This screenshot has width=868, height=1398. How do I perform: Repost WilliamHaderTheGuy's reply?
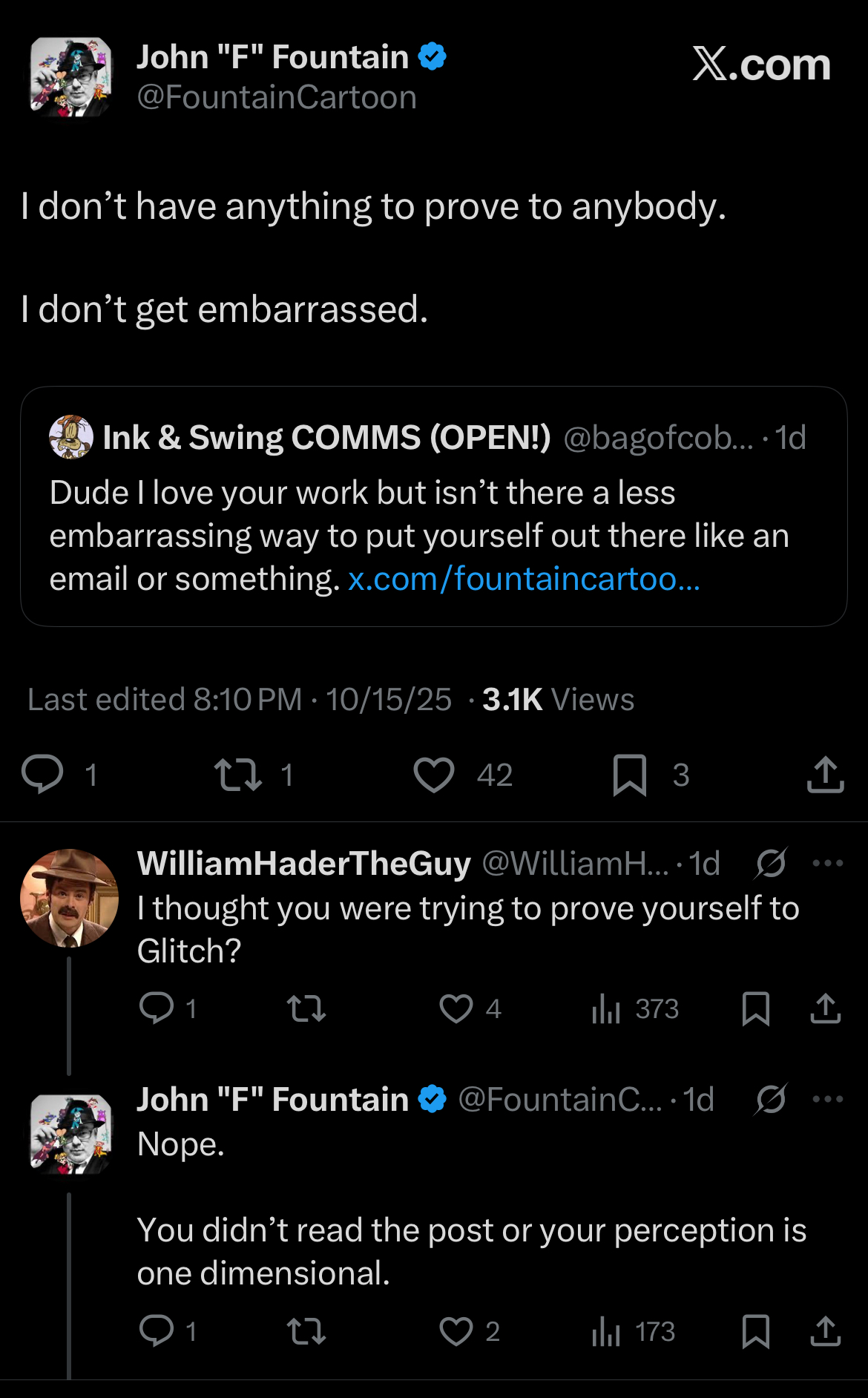pyautogui.click(x=306, y=1008)
